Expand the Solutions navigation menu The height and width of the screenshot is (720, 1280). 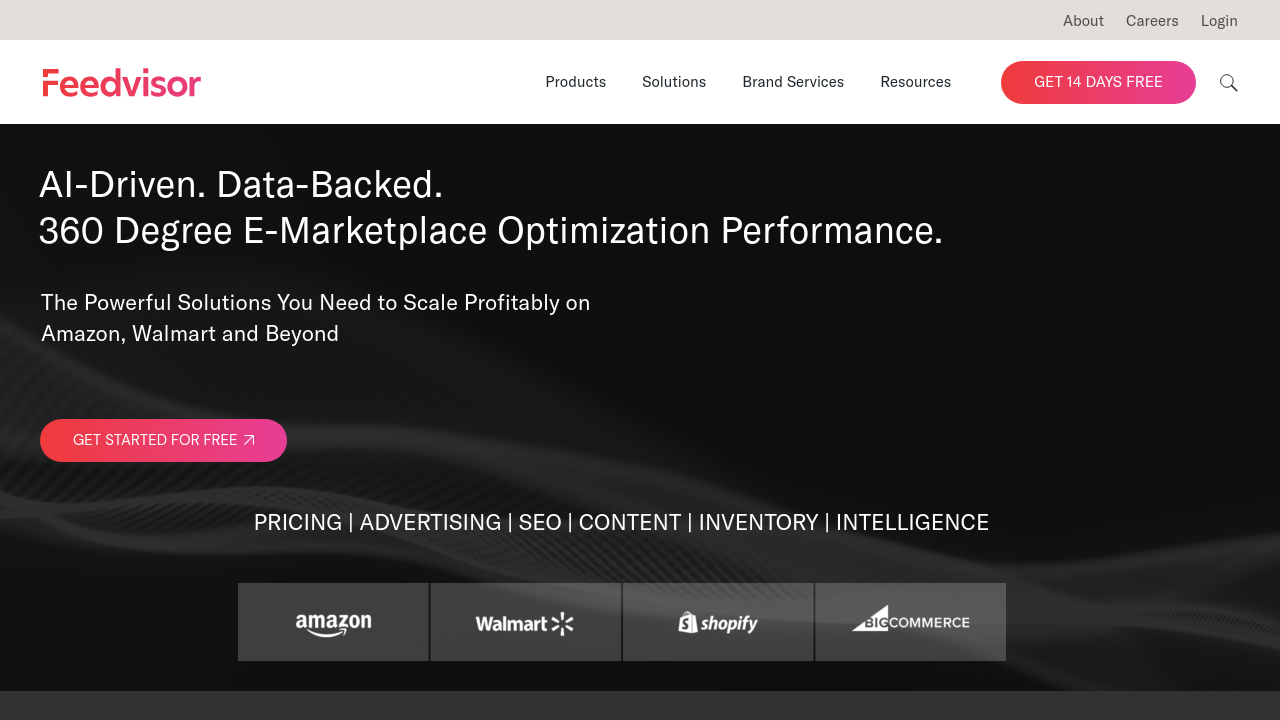tap(674, 82)
